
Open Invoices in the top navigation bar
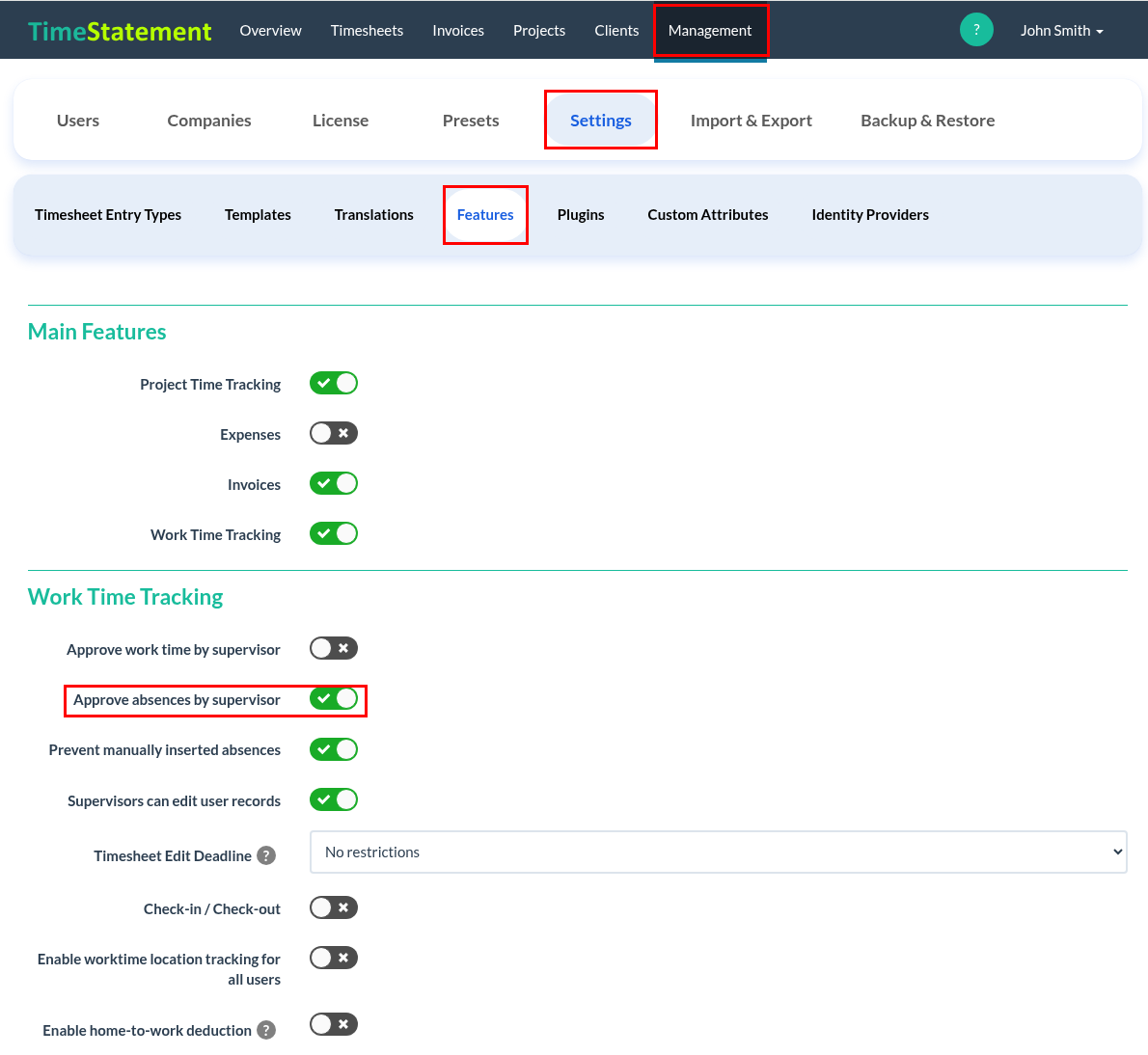pyautogui.click(x=458, y=31)
